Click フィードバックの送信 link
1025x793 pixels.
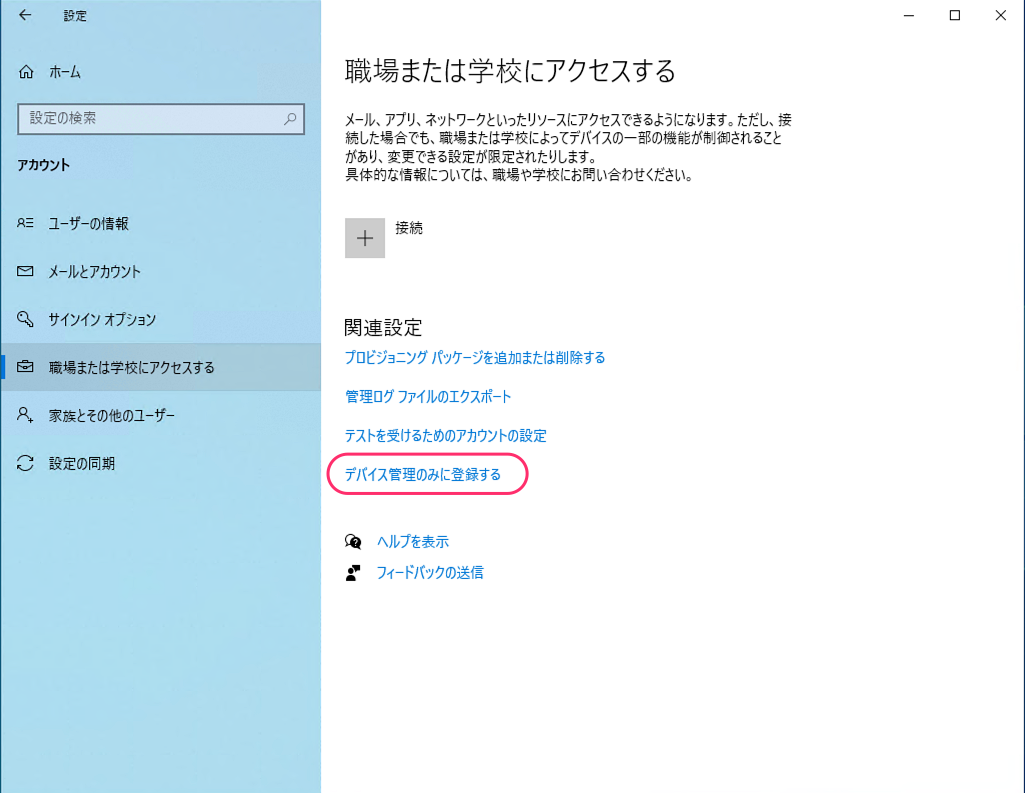click(429, 573)
